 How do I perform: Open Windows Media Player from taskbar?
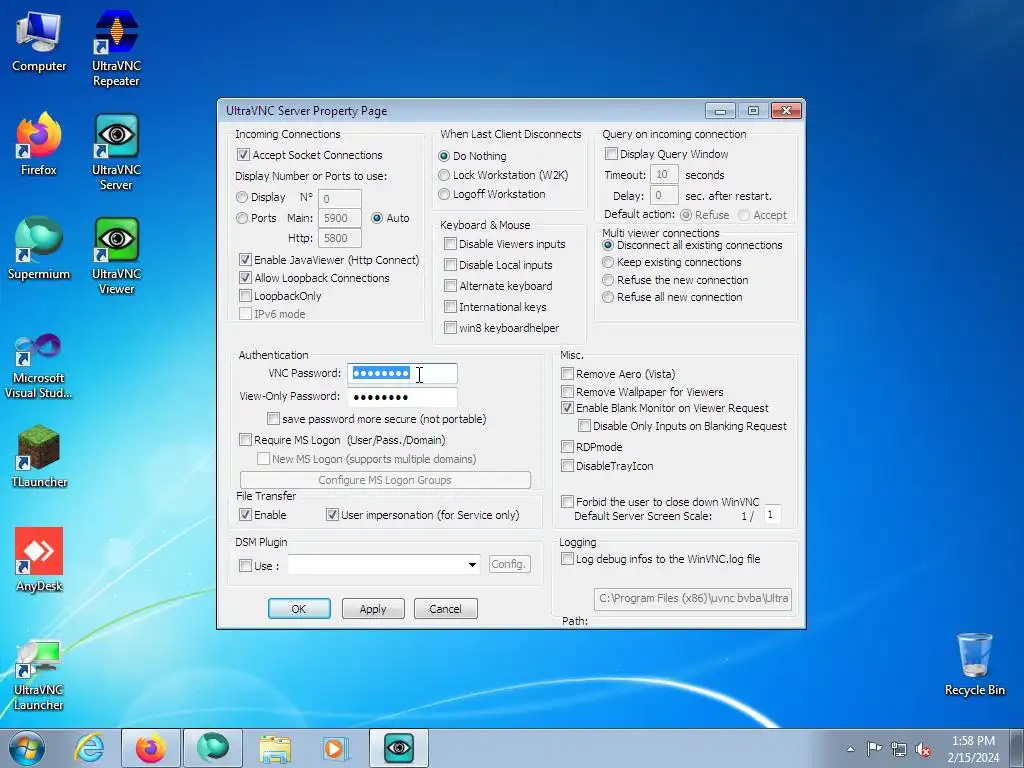click(337, 748)
